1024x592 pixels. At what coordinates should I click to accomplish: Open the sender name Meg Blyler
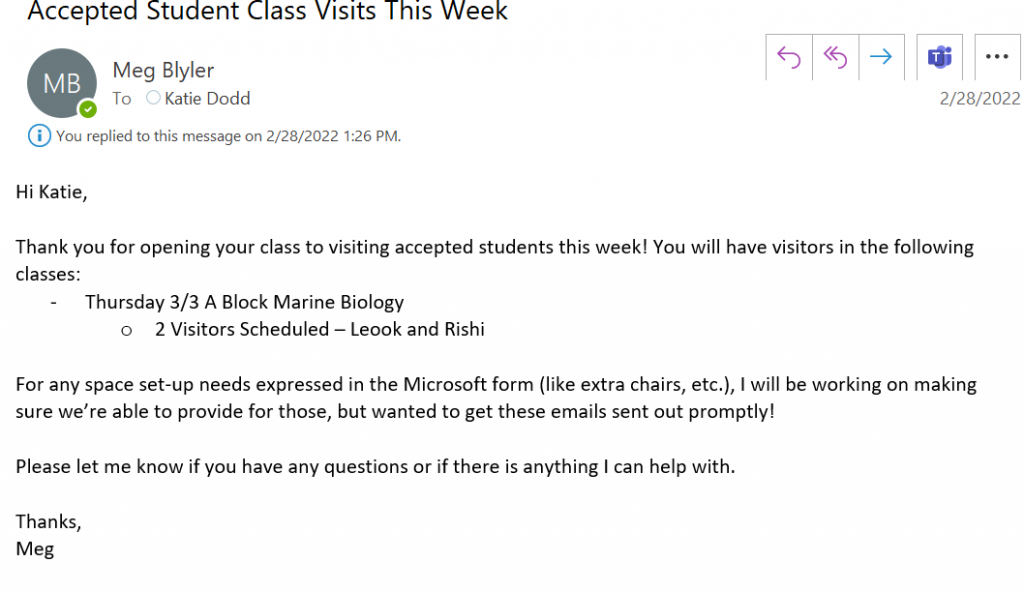click(163, 70)
